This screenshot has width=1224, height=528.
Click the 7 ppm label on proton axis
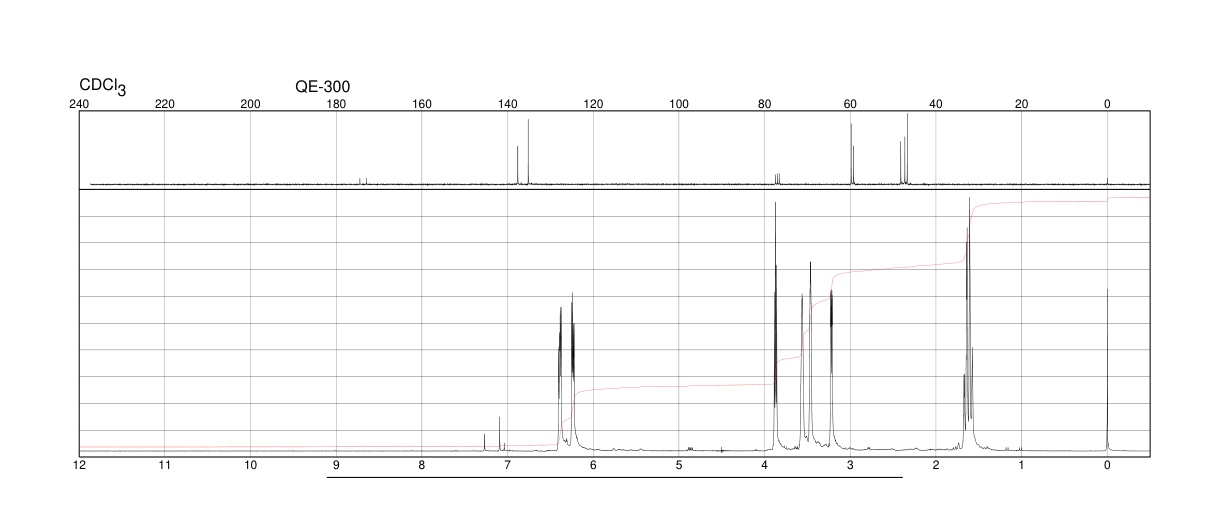click(507, 466)
